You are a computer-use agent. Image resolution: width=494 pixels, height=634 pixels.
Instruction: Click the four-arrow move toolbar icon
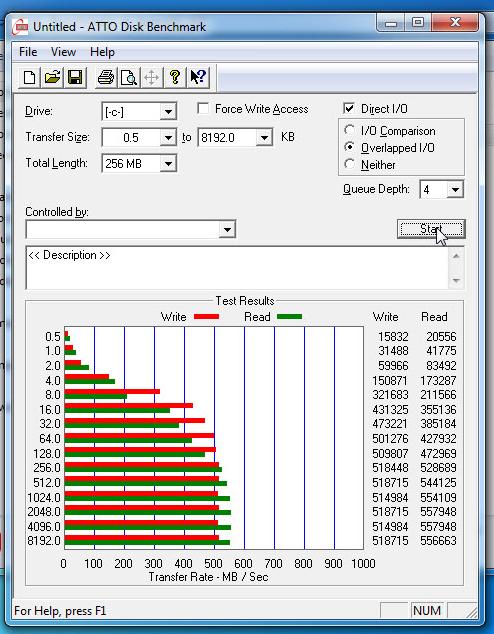[x=152, y=77]
